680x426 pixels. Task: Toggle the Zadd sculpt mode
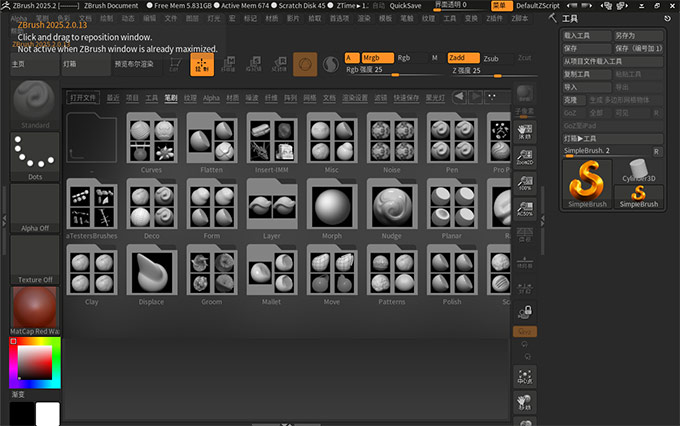click(463, 58)
